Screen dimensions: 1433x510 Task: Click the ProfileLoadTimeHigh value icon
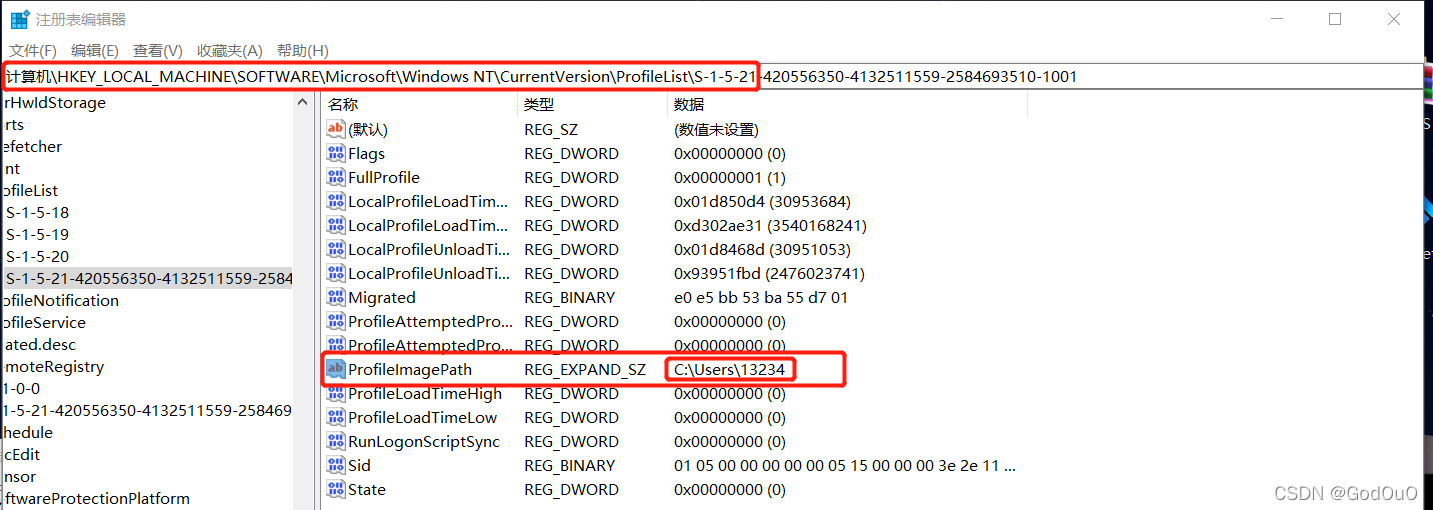click(x=336, y=393)
